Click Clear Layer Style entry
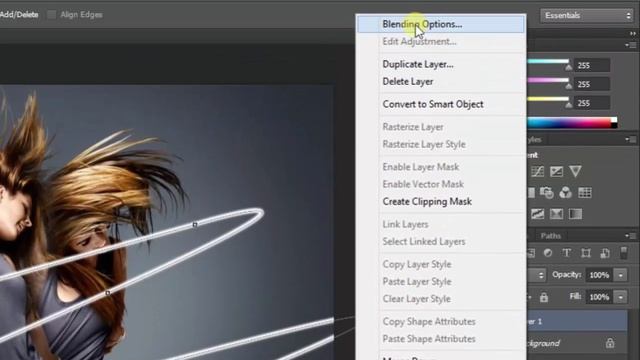 pos(441,298)
